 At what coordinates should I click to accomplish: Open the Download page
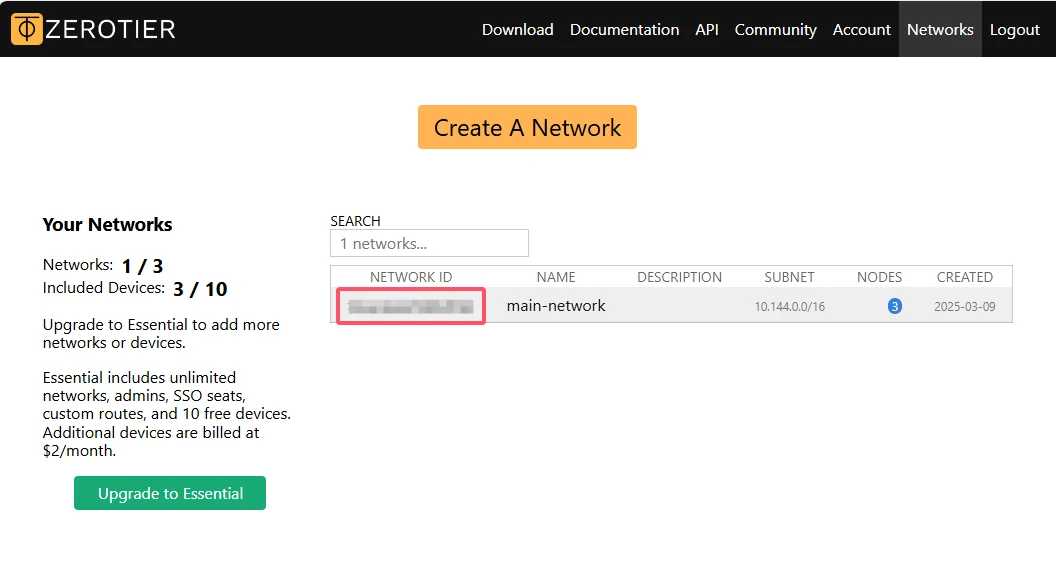coord(517,30)
